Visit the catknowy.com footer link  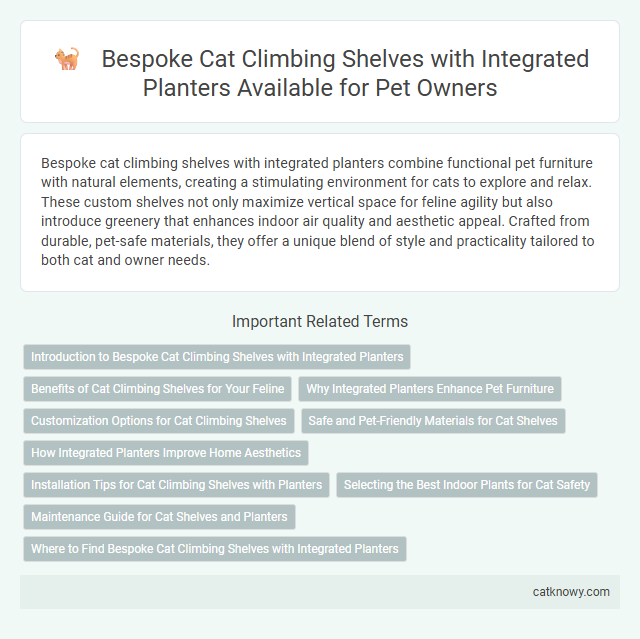571,592
